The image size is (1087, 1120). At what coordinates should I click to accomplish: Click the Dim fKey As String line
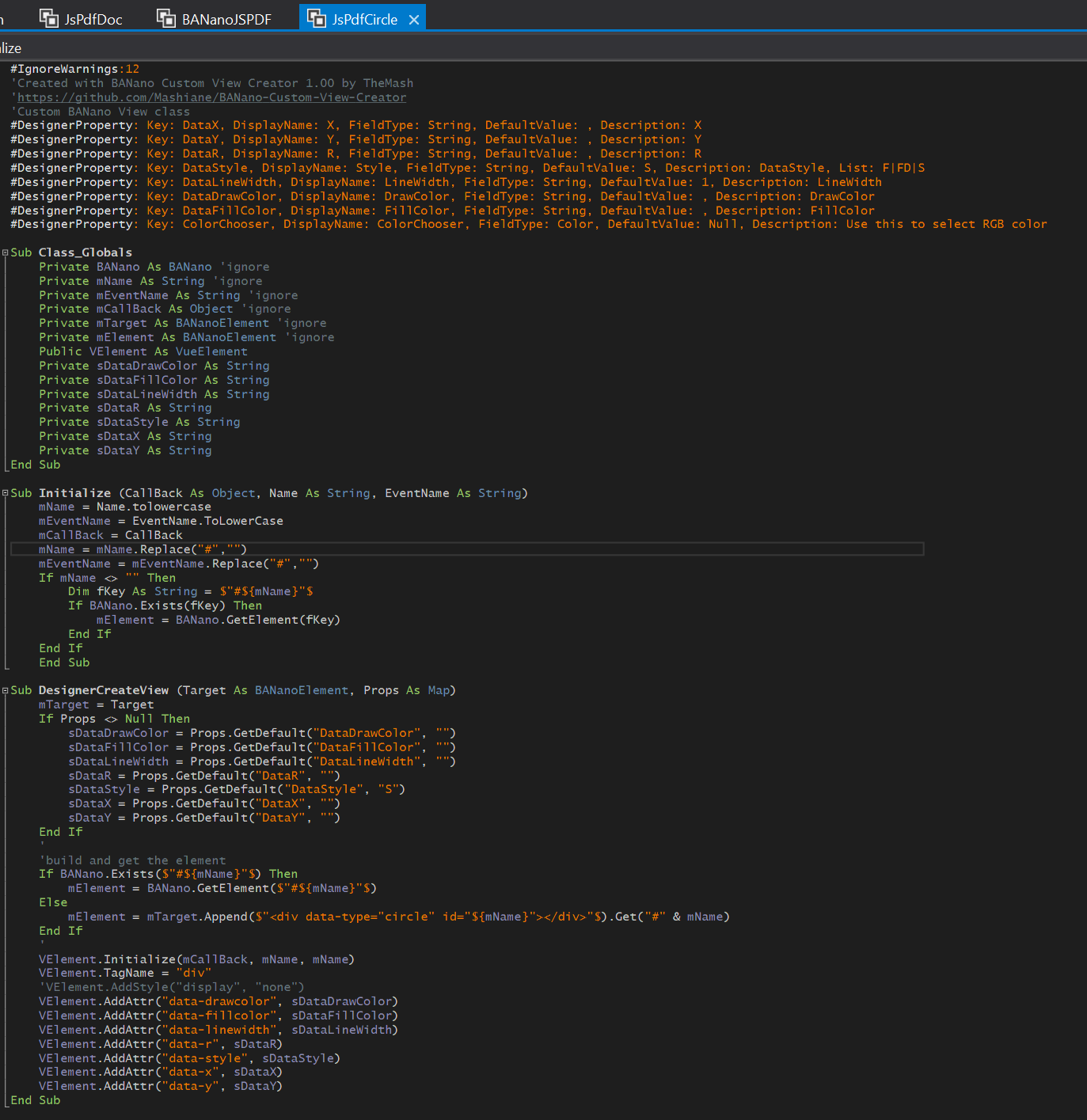pyautogui.click(x=190, y=591)
